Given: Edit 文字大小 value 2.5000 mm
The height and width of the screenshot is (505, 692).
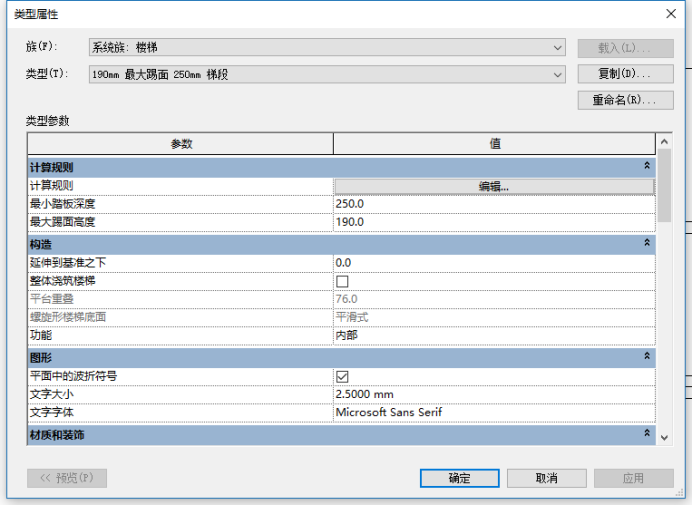Looking at the screenshot, I should [x=494, y=394].
